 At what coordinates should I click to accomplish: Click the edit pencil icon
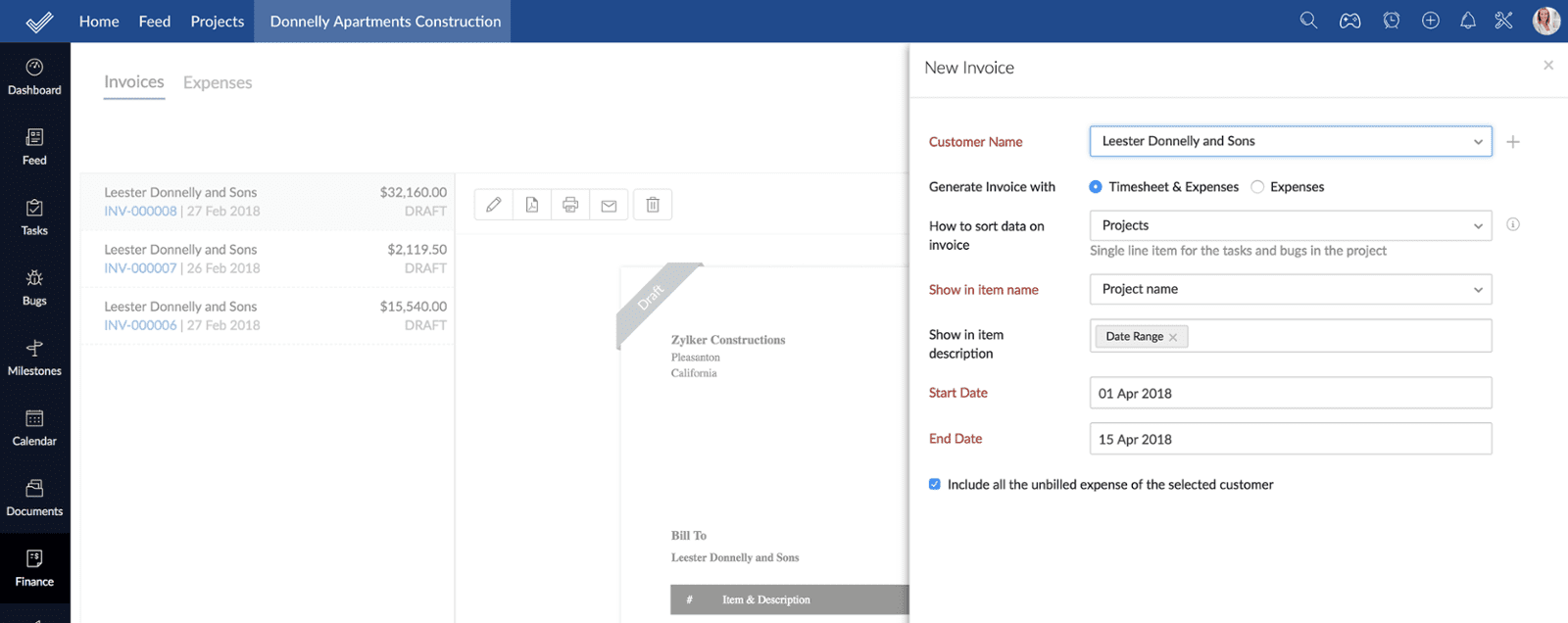[494, 205]
